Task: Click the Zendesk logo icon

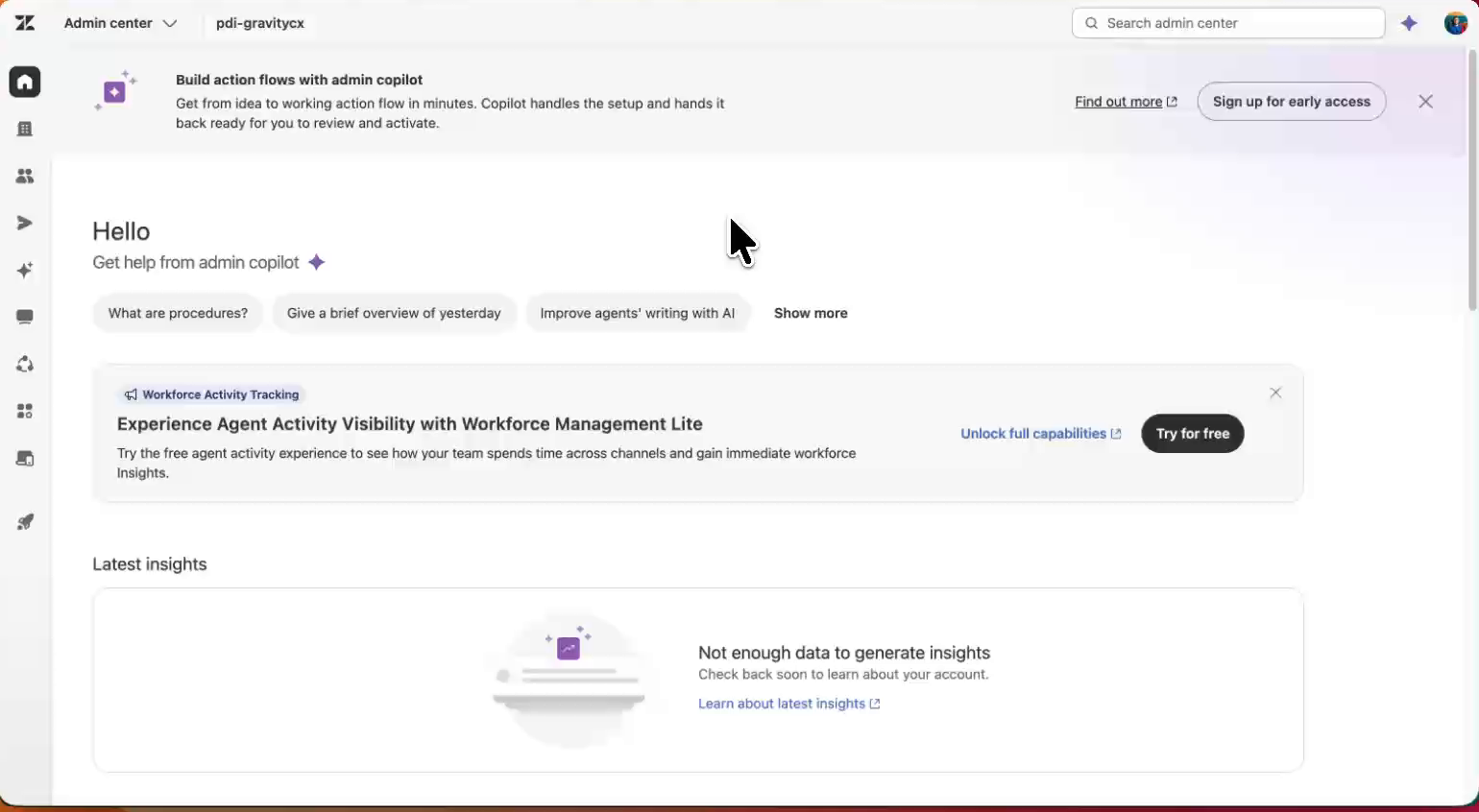Action: click(x=25, y=23)
